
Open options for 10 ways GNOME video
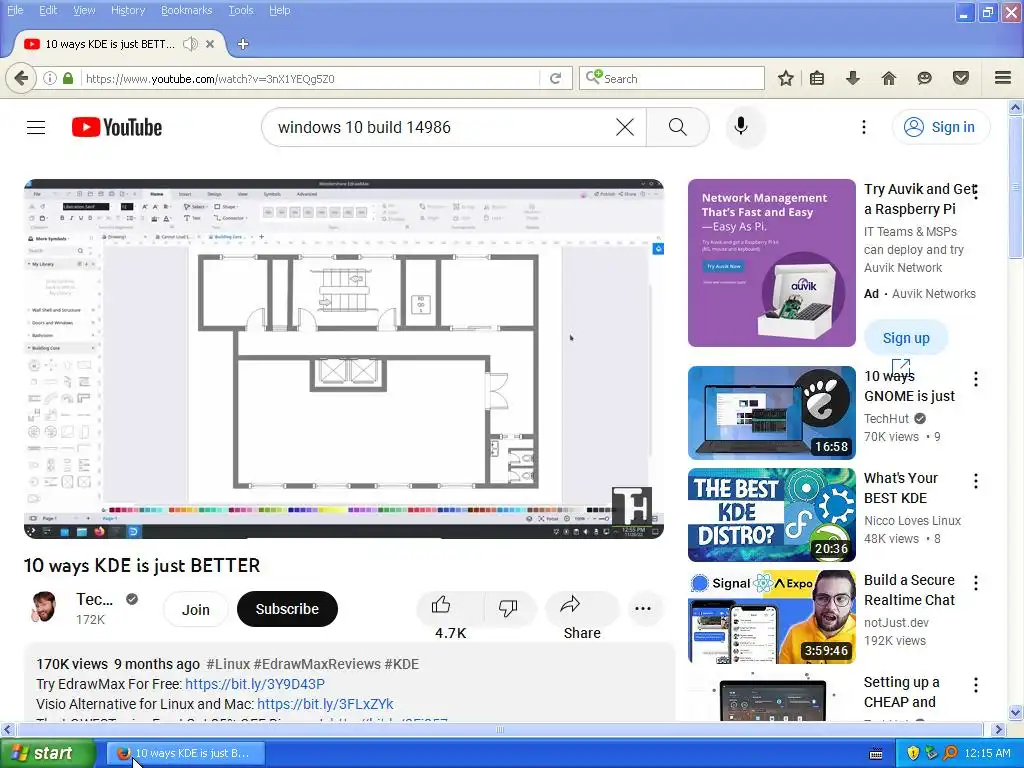pos(976,379)
